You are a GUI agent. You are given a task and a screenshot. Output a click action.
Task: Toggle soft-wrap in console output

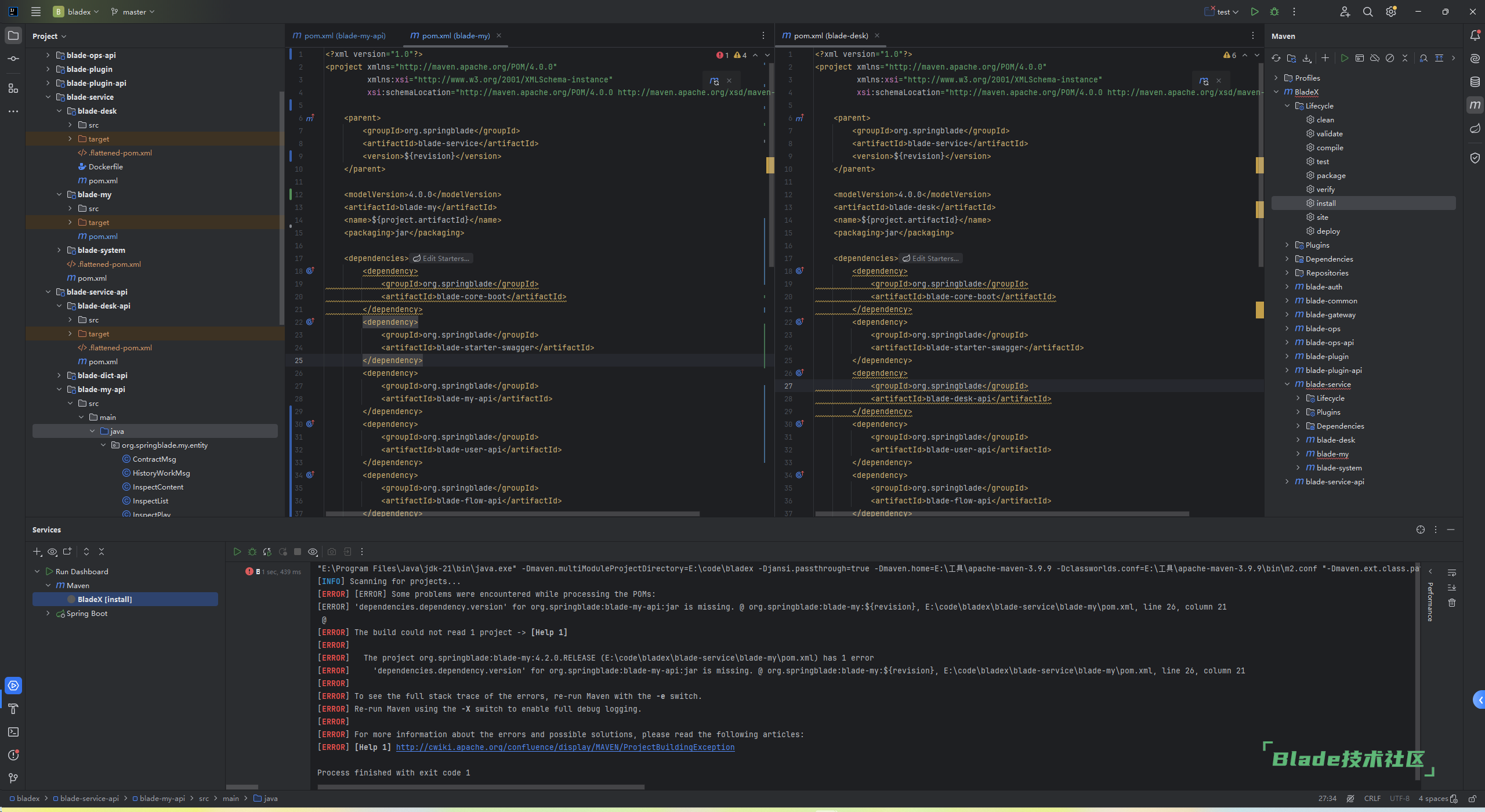tap(1452, 572)
